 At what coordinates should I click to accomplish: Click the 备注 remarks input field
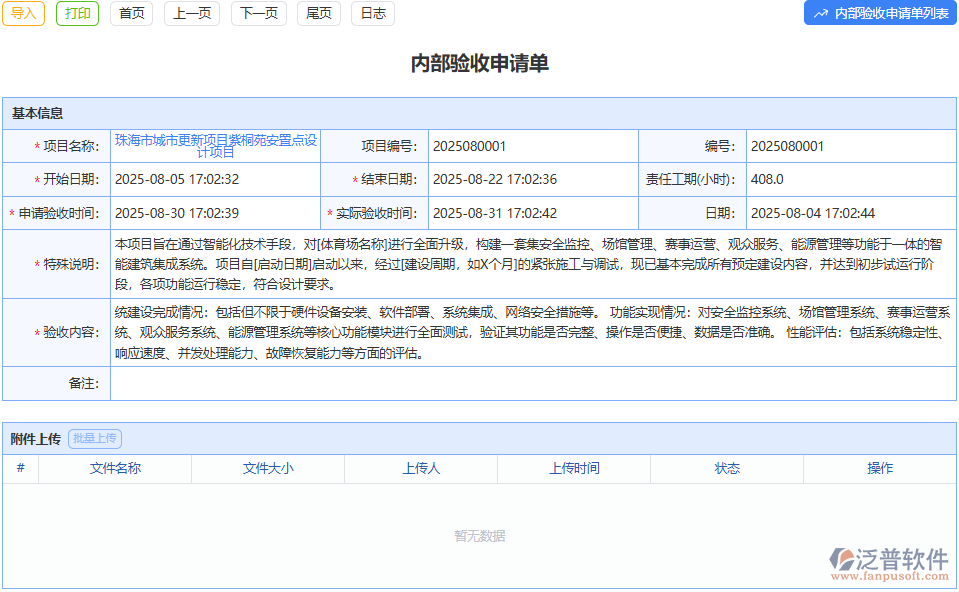pyautogui.click(x=530, y=384)
